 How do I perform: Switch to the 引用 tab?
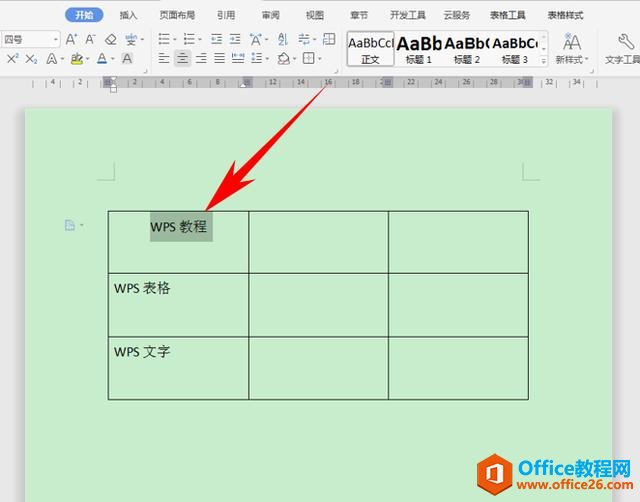pyautogui.click(x=226, y=15)
